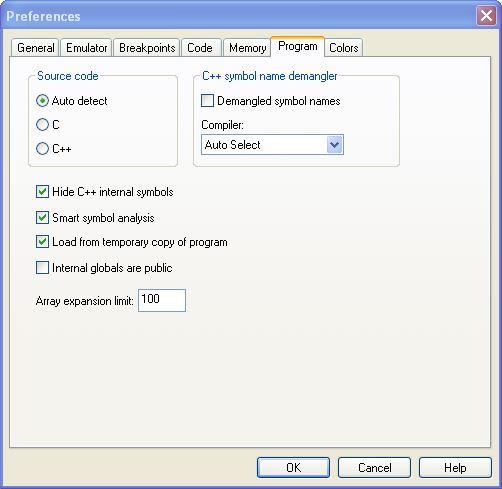Viewport: 502px width, 489px height.
Task: Switch to the Colors tab
Action: (344, 48)
